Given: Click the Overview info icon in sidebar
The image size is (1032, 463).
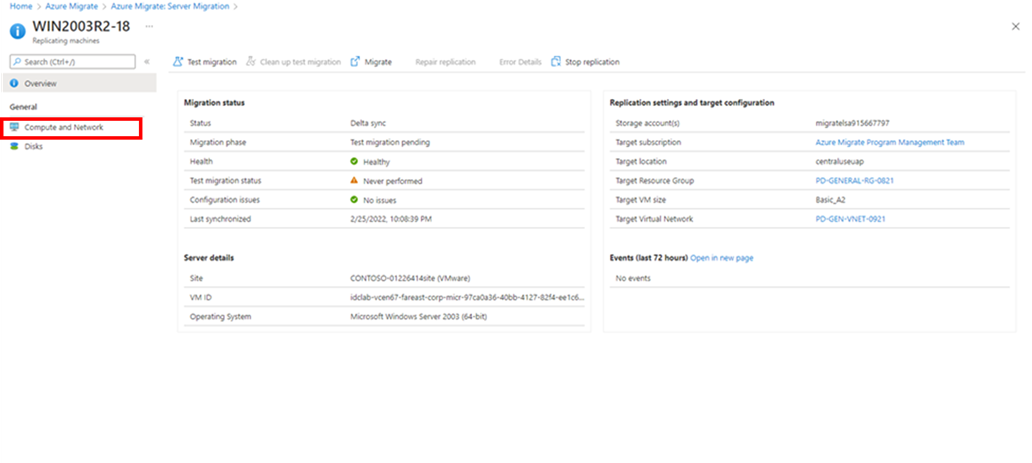Looking at the screenshot, I should 14,83.
